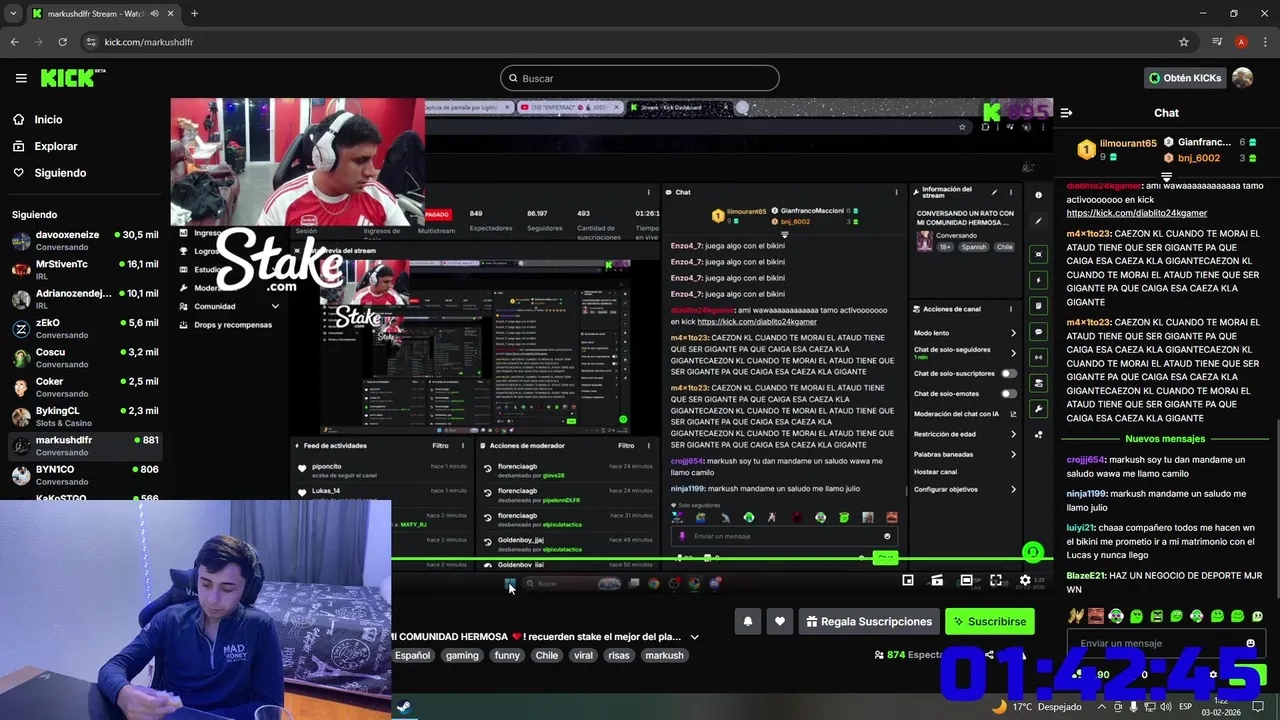Open zEkO channel in sidebar

point(84,328)
